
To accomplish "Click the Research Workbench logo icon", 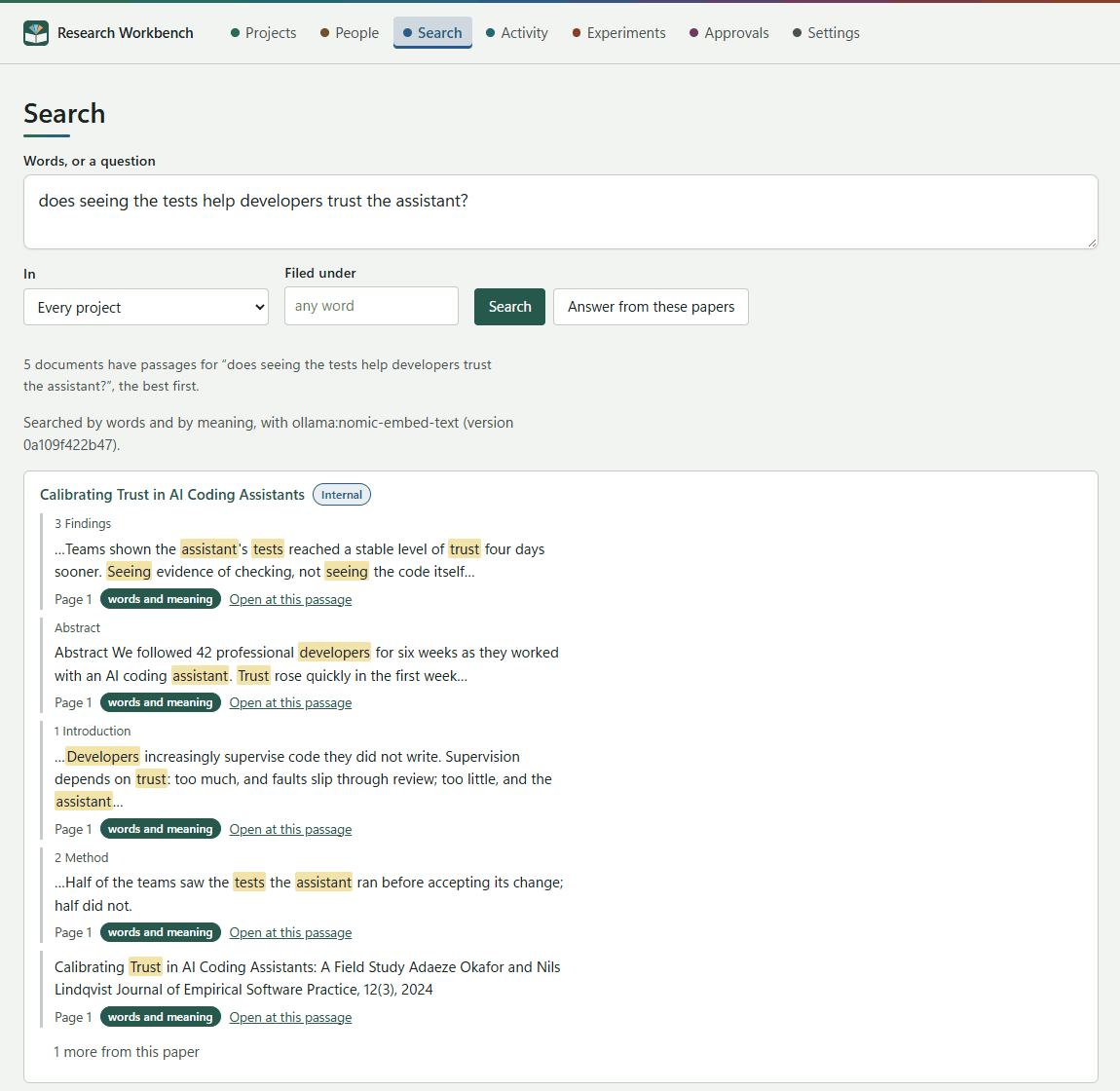I will click(36, 33).
